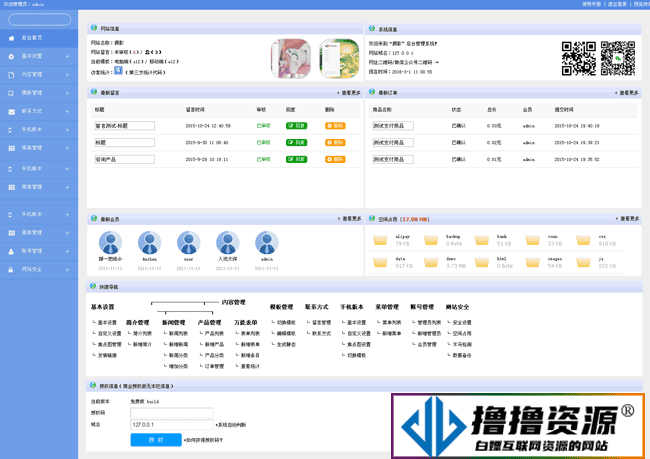
Task: Open the backup folder icon
Action: (x=431, y=240)
